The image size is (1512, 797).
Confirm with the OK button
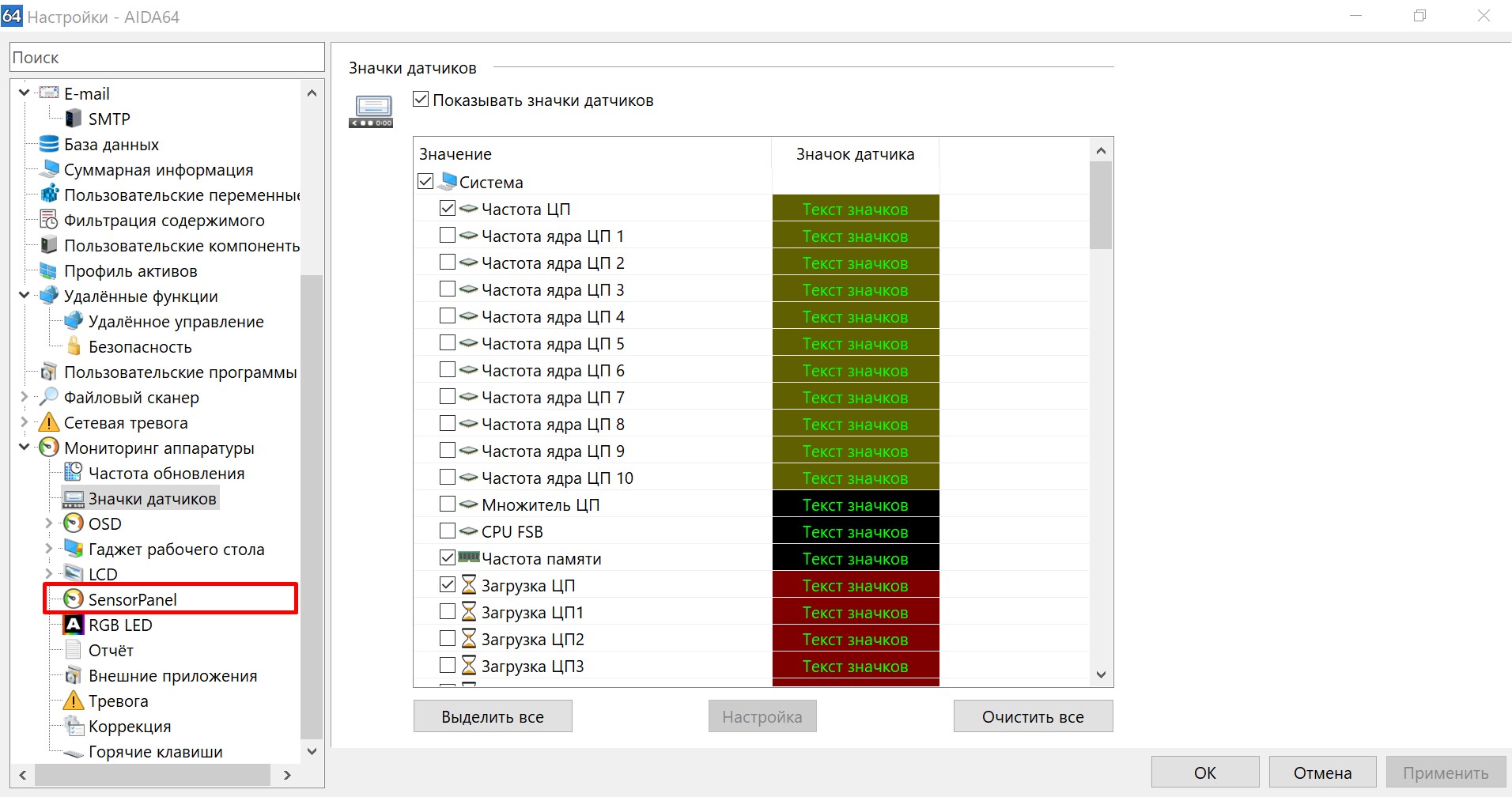tap(1205, 772)
